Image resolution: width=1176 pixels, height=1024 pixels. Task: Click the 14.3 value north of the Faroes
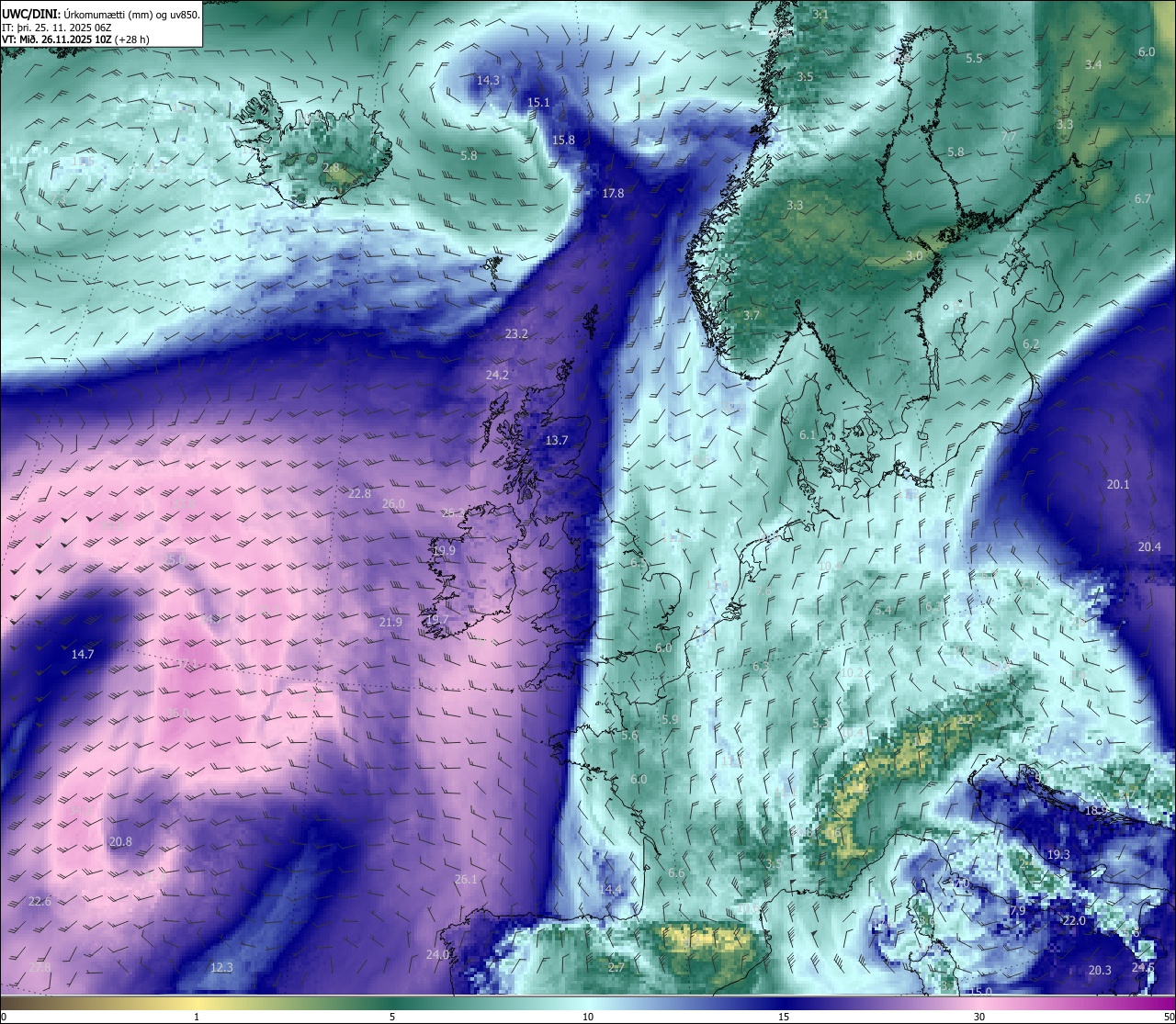488,80
